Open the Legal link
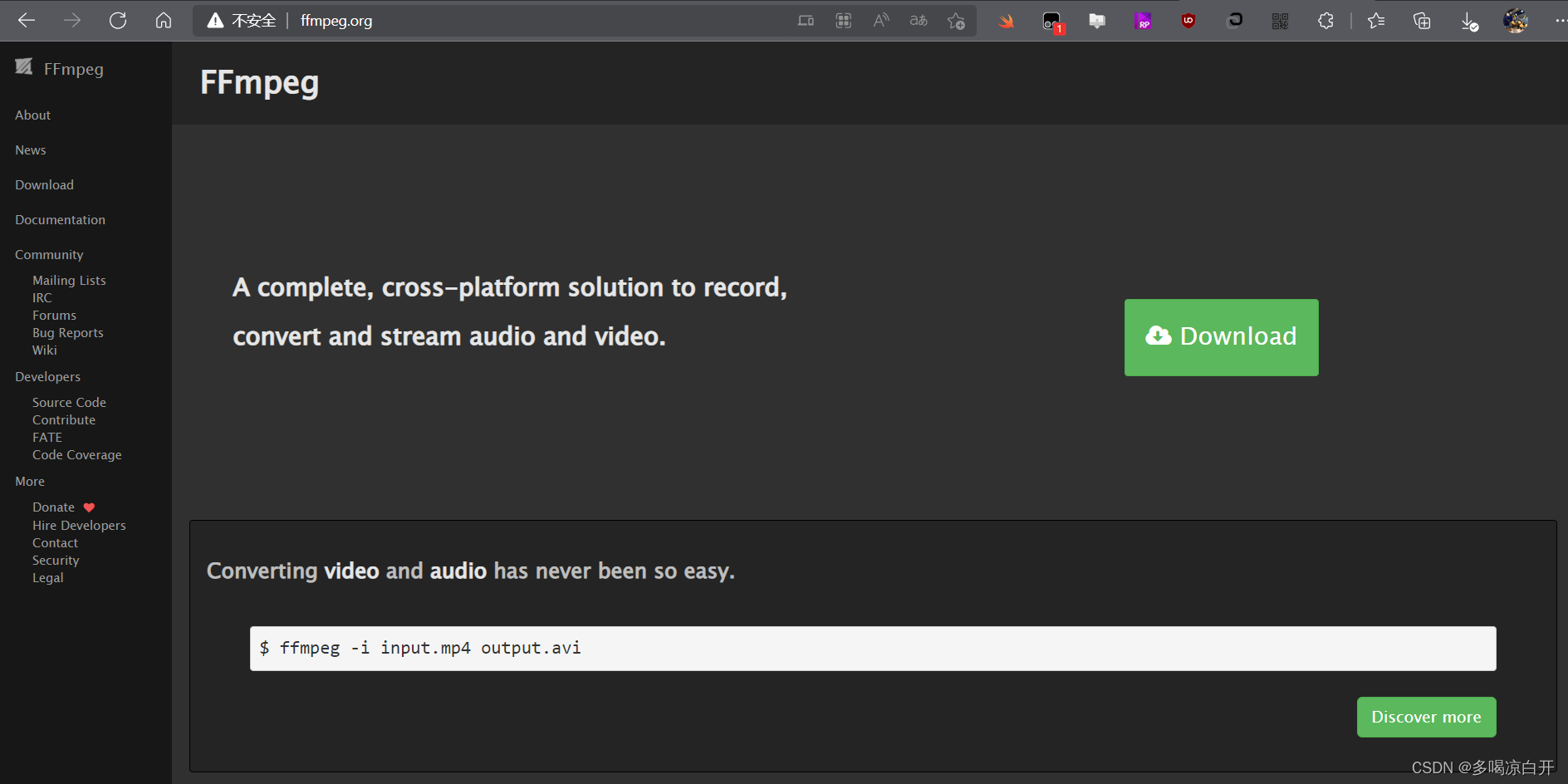The height and width of the screenshot is (784, 1568). (48, 578)
